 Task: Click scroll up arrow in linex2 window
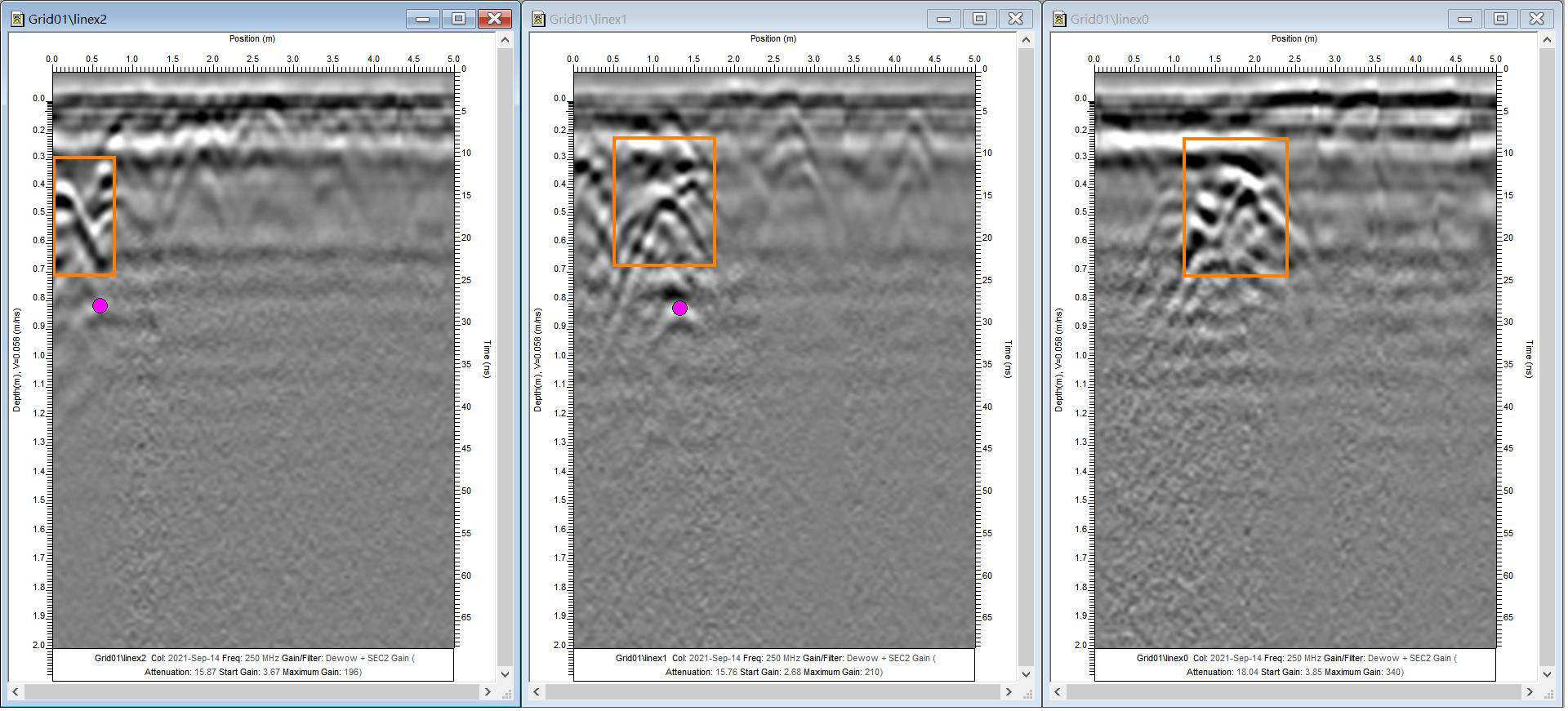(505, 40)
